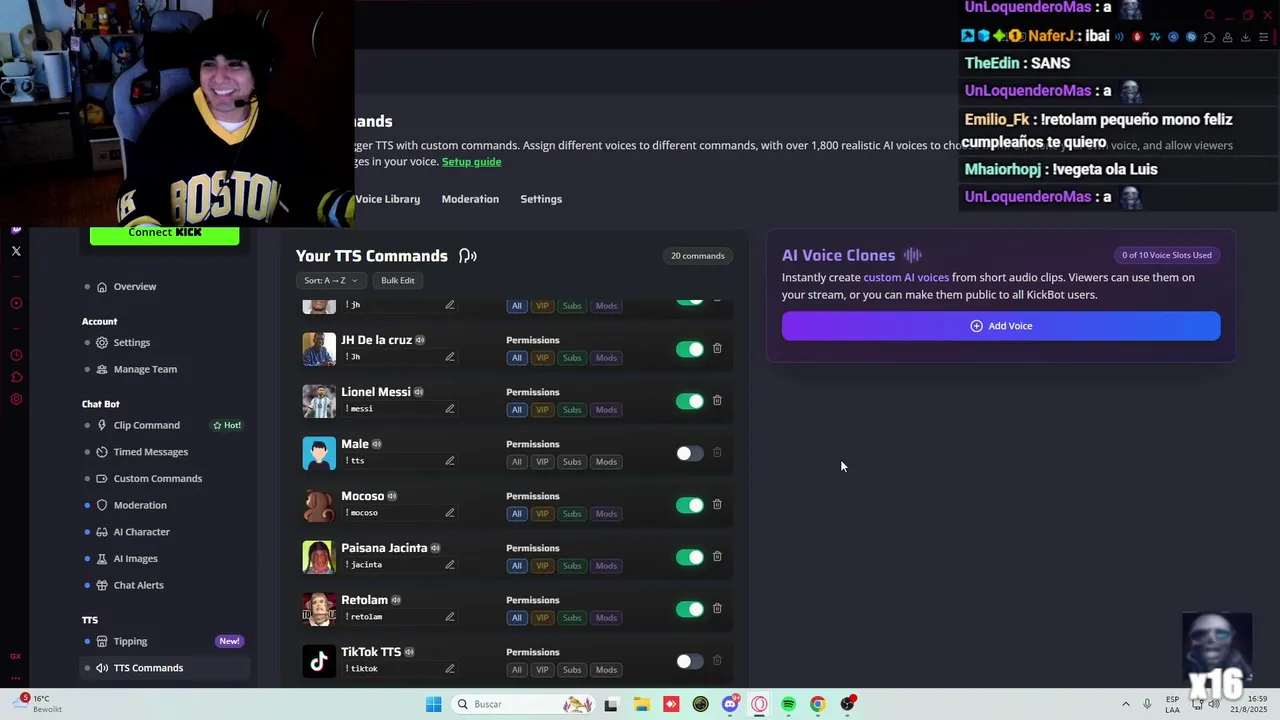Open Manage Team page
Image resolution: width=1280 pixels, height=720 pixels.
[x=145, y=369]
